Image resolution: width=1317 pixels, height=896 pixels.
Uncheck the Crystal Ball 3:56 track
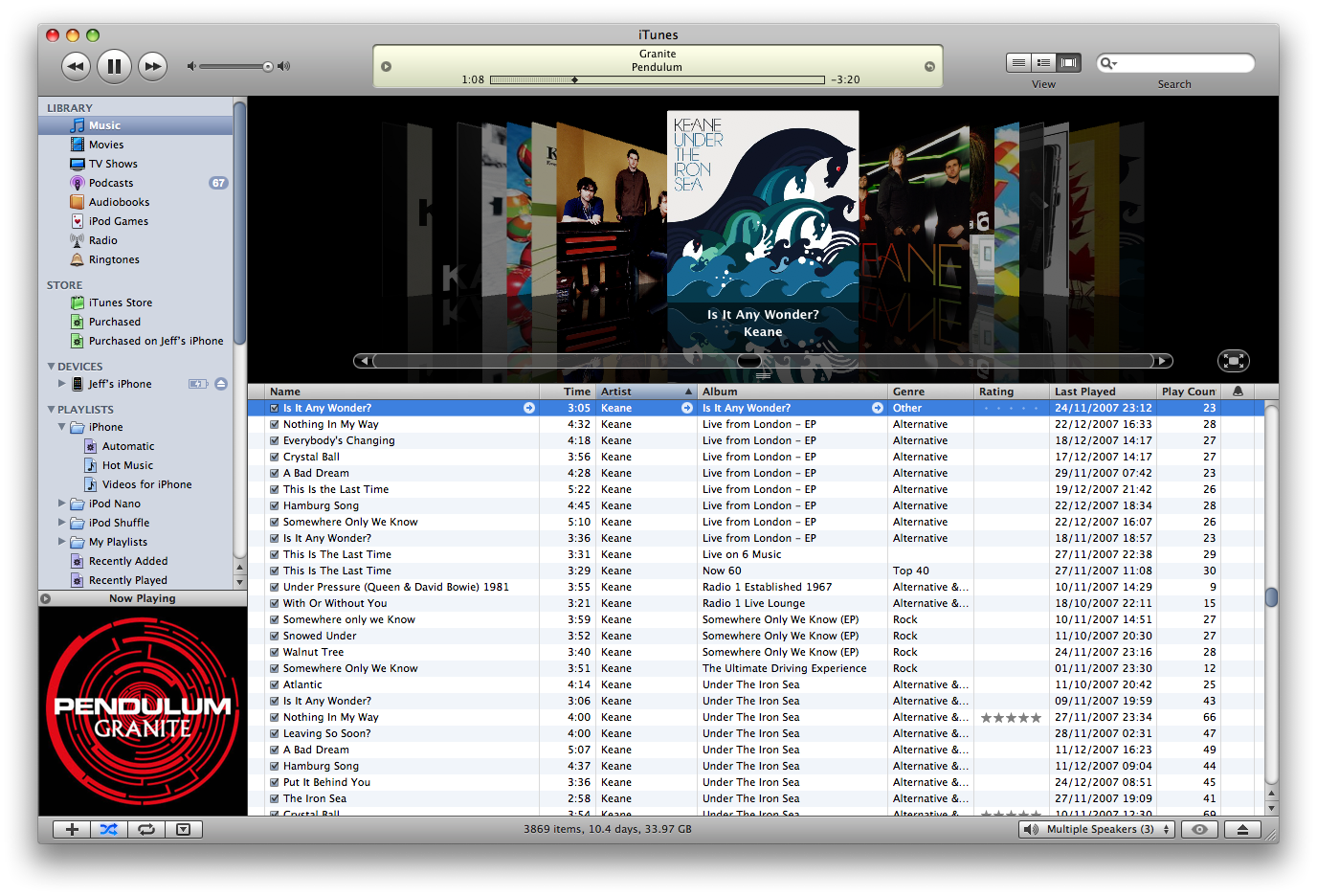(275, 457)
